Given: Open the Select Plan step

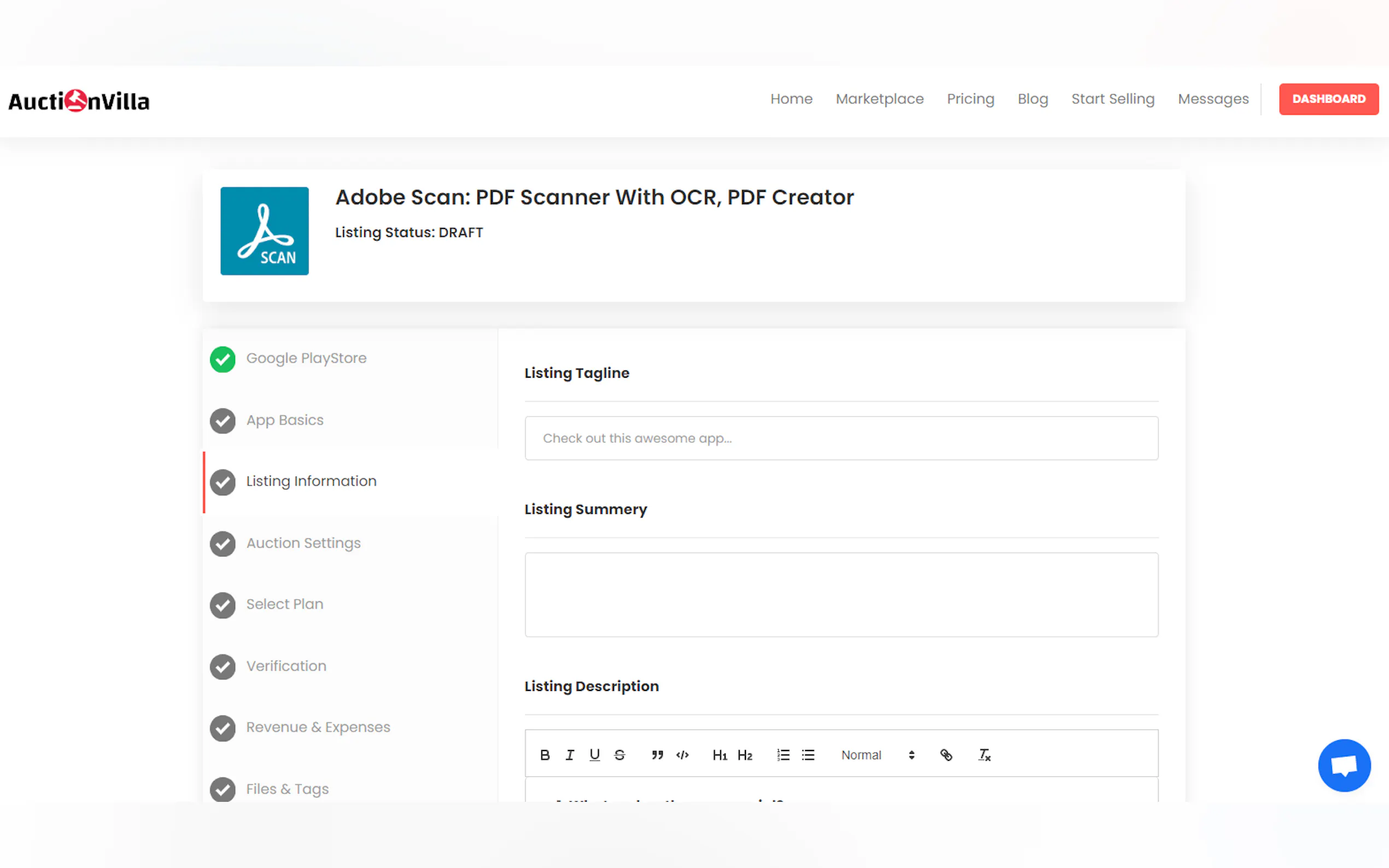Looking at the screenshot, I should click(285, 605).
